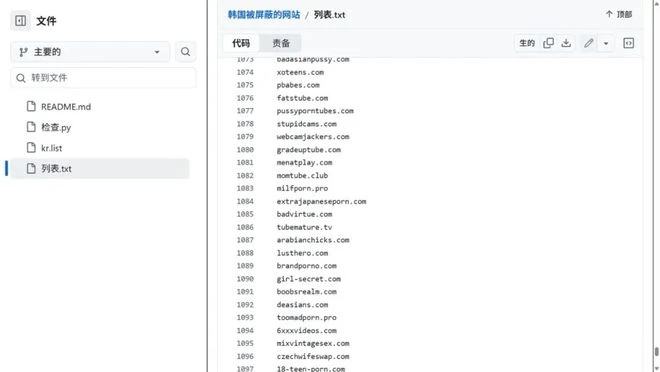Click the text deasians.com
The height and width of the screenshot is (372, 660).
tap(302, 305)
